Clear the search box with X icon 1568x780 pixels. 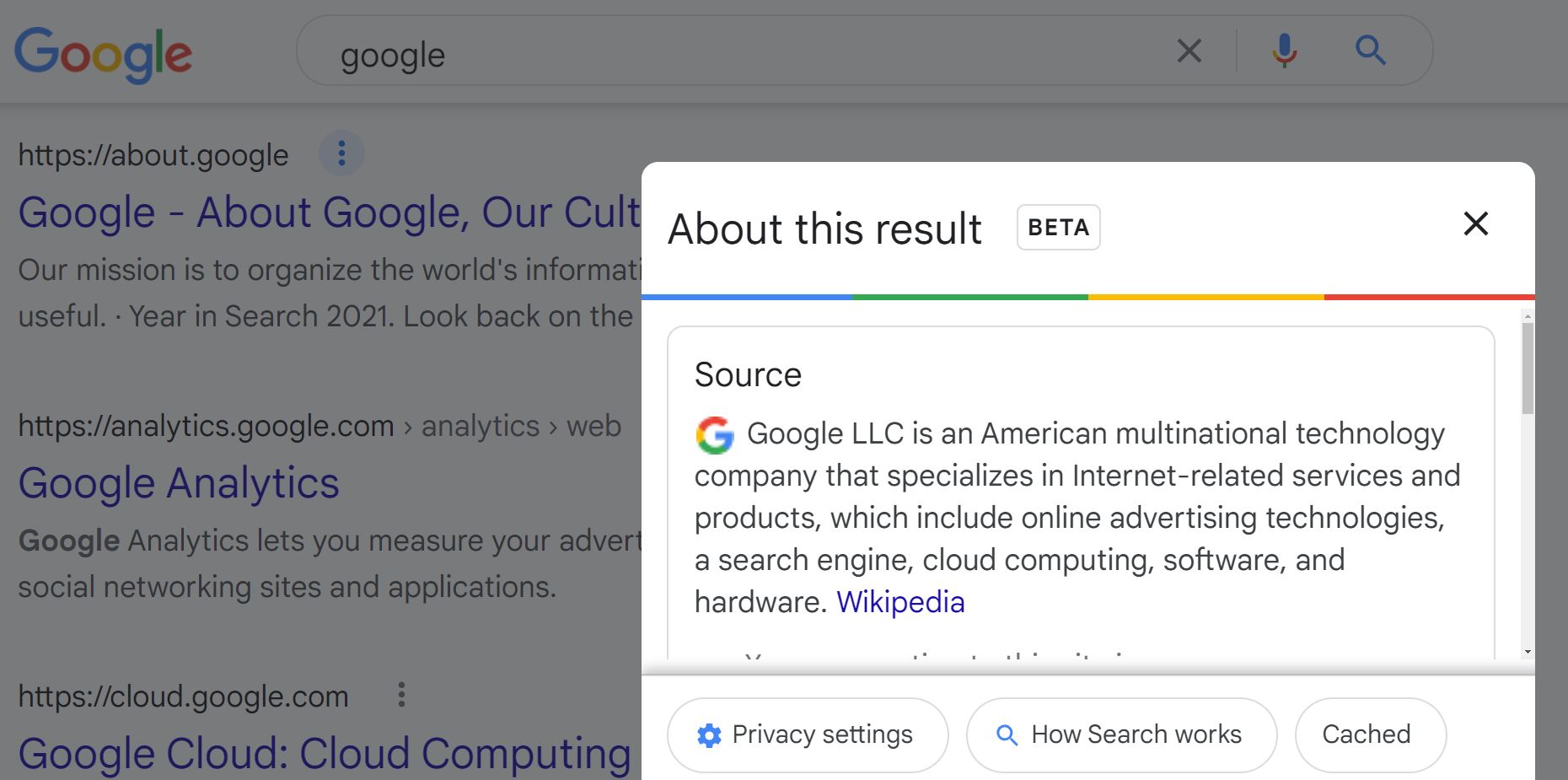click(1189, 51)
